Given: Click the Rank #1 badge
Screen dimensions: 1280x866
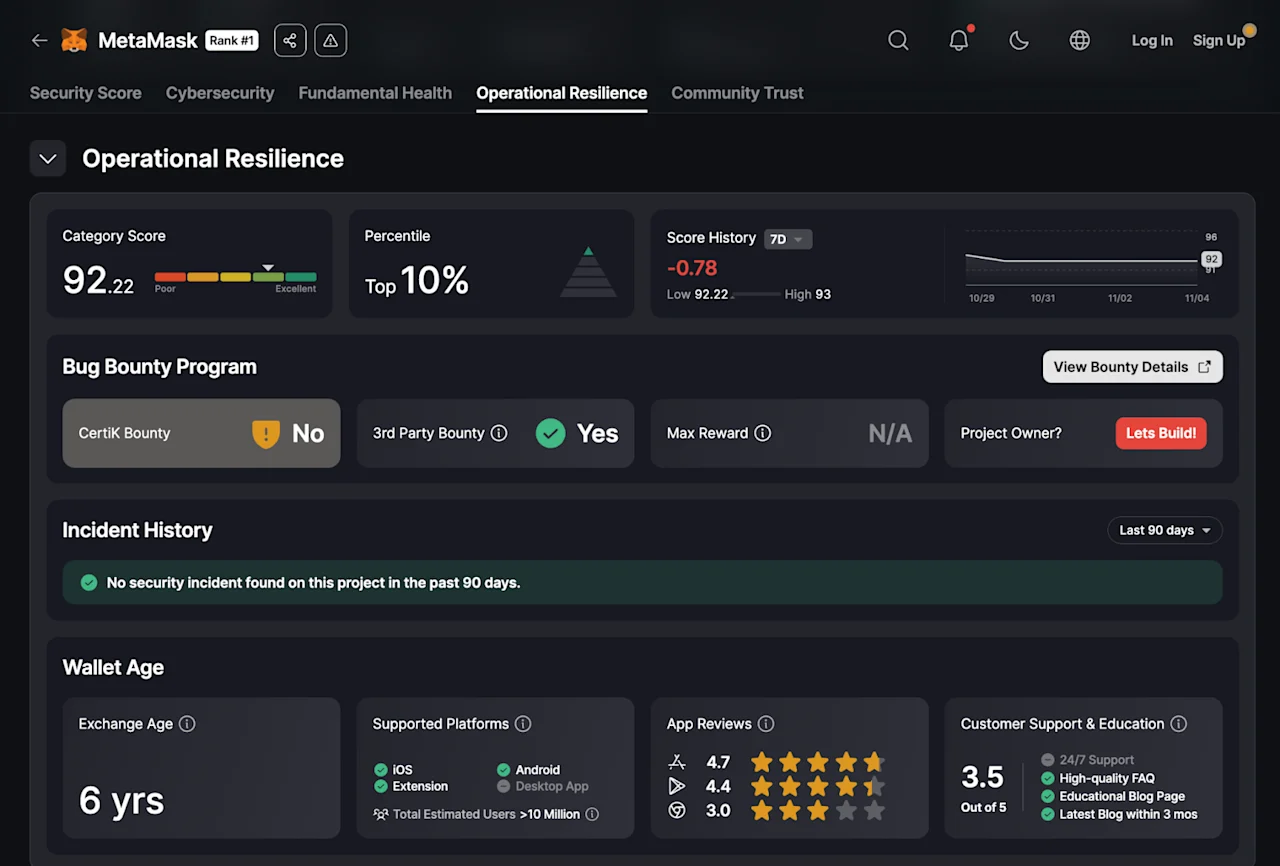Looking at the screenshot, I should coord(232,41).
